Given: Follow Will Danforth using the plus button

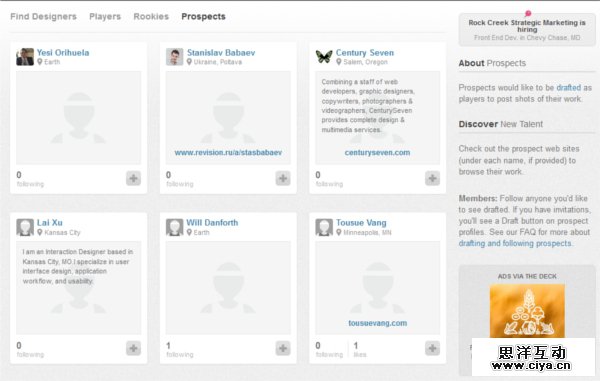Looking at the screenshot, I should 283,348.
